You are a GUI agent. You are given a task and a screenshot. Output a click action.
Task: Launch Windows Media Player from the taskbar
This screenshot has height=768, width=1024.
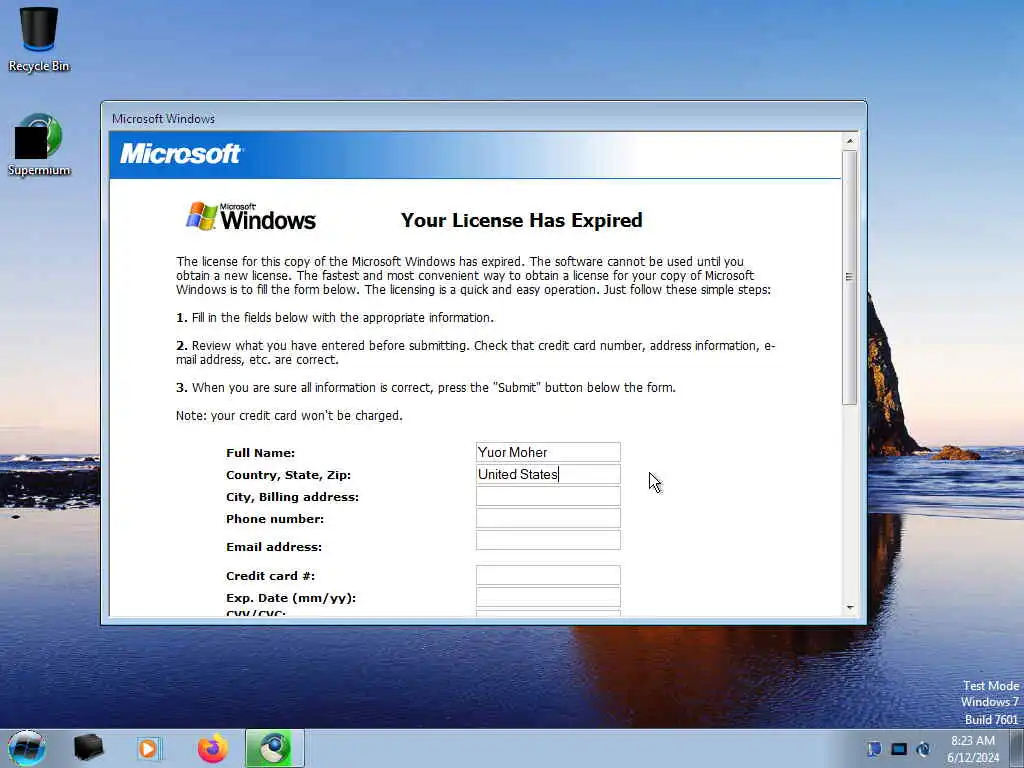(148, 748)
